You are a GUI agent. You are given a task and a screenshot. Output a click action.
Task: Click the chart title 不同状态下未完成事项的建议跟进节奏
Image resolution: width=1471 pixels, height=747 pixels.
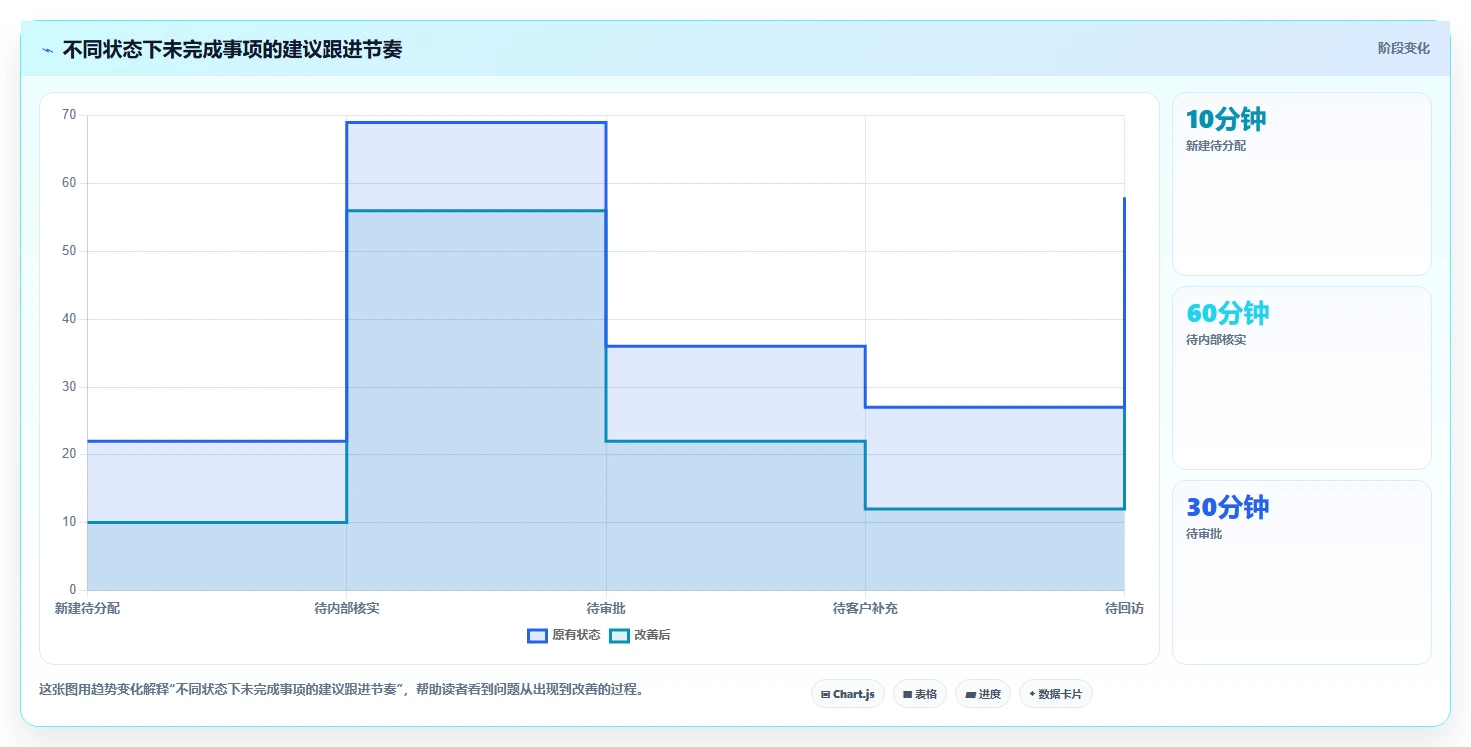point(232,50)
